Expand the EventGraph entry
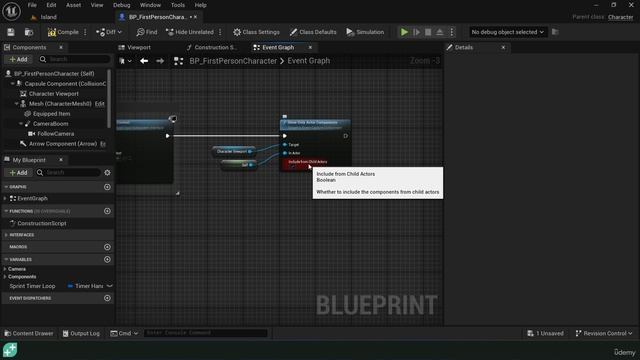This screenshot has height=360, width=640. 5,198
